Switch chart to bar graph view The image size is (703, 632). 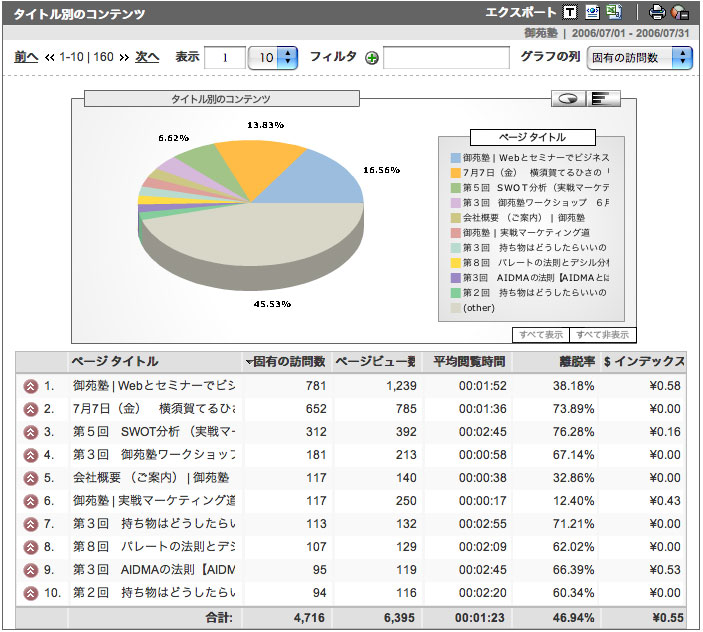(x=603, y=98)
